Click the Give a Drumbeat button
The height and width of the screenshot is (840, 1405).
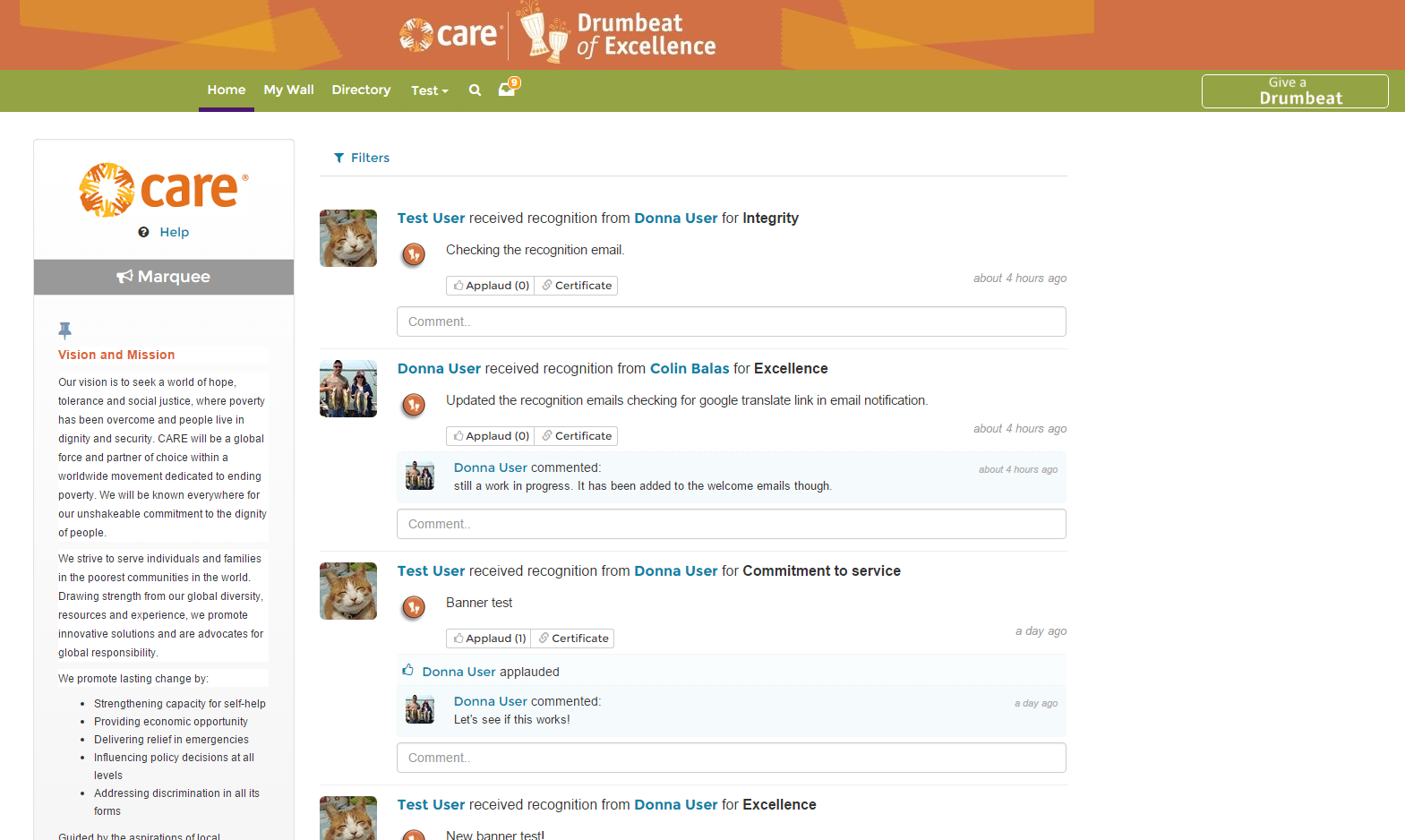coord(1295,91)
